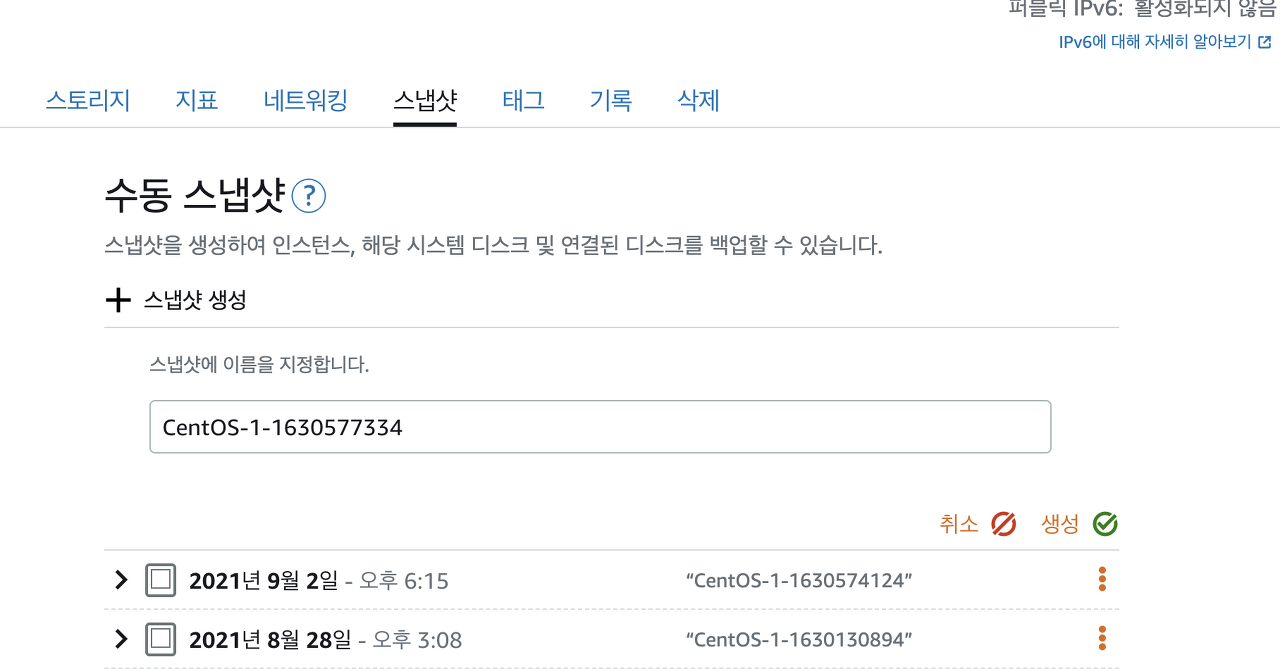This screenshot has width=1280, height=669.
Task: Expand the 2021년 9월 2일 snapshot row
Action: pos(121,580)
